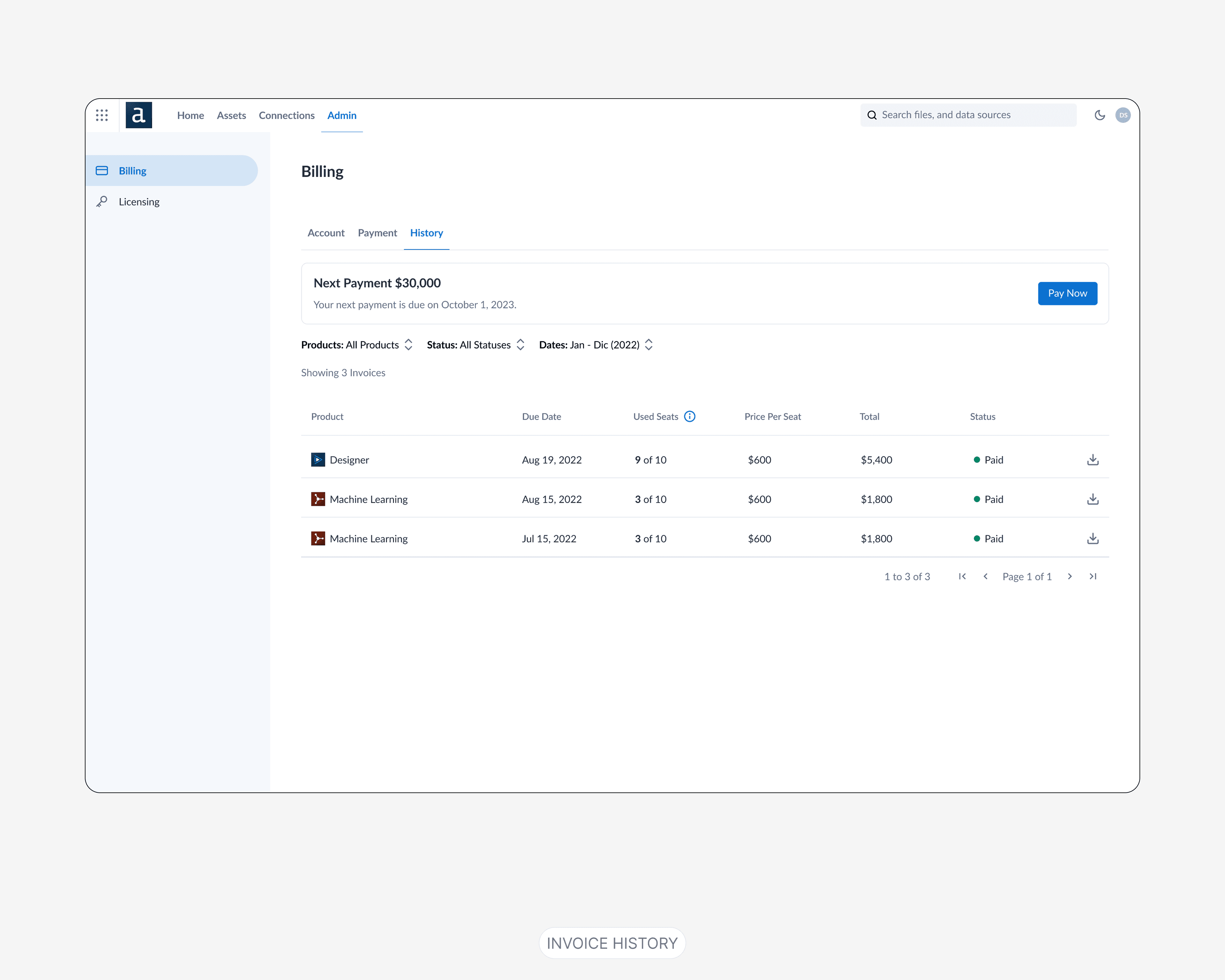Click the Pay Now button
Image resolution: width=1225 pixels, height=980 pixels.
coord(1067,293)
